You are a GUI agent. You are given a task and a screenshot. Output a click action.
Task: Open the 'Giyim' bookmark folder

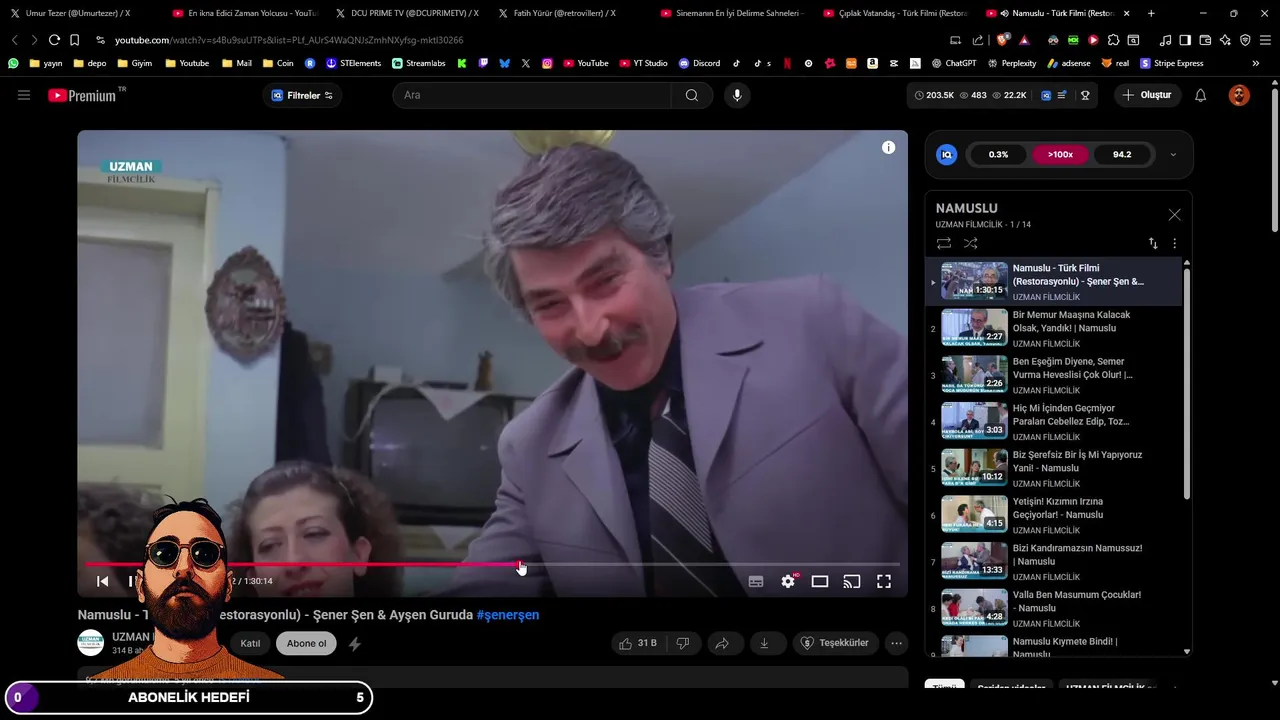click(136, 63)
